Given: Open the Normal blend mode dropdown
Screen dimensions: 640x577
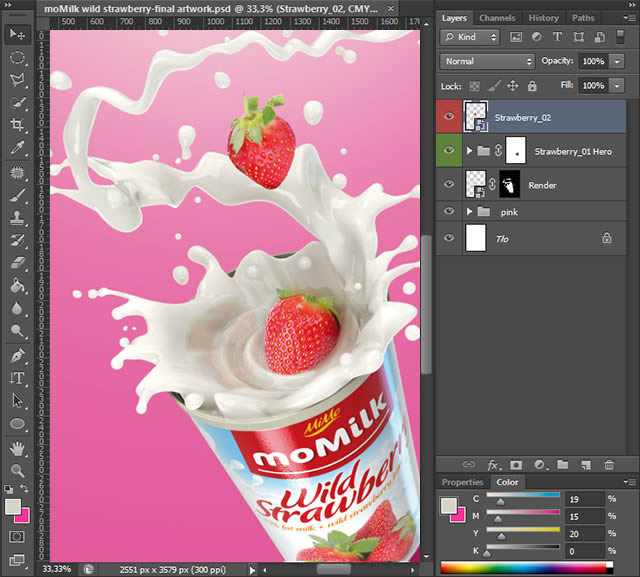Looking at the screenshot, I should coord(487,61).
